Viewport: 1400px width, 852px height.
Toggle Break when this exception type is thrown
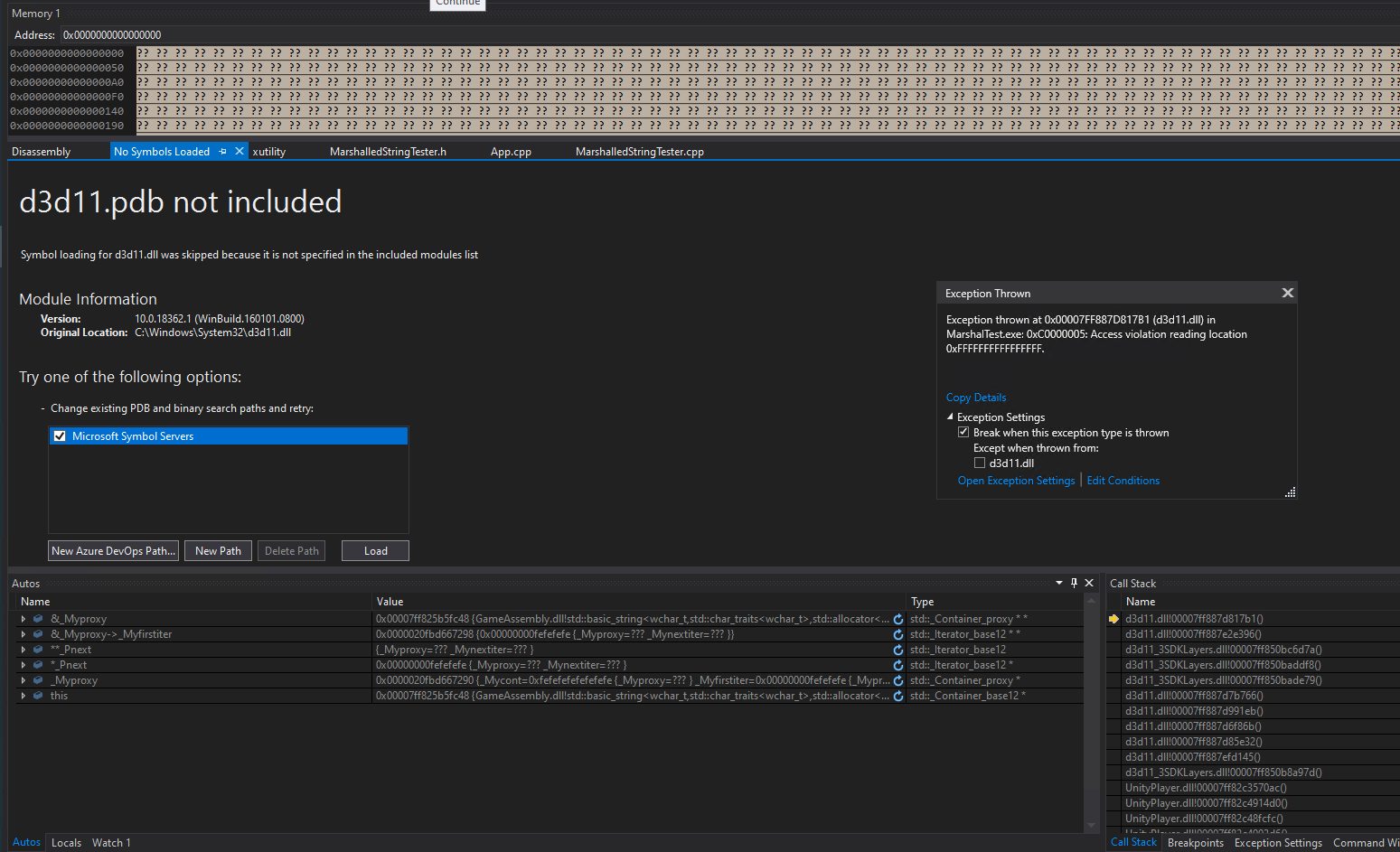[x=963, y=433]
